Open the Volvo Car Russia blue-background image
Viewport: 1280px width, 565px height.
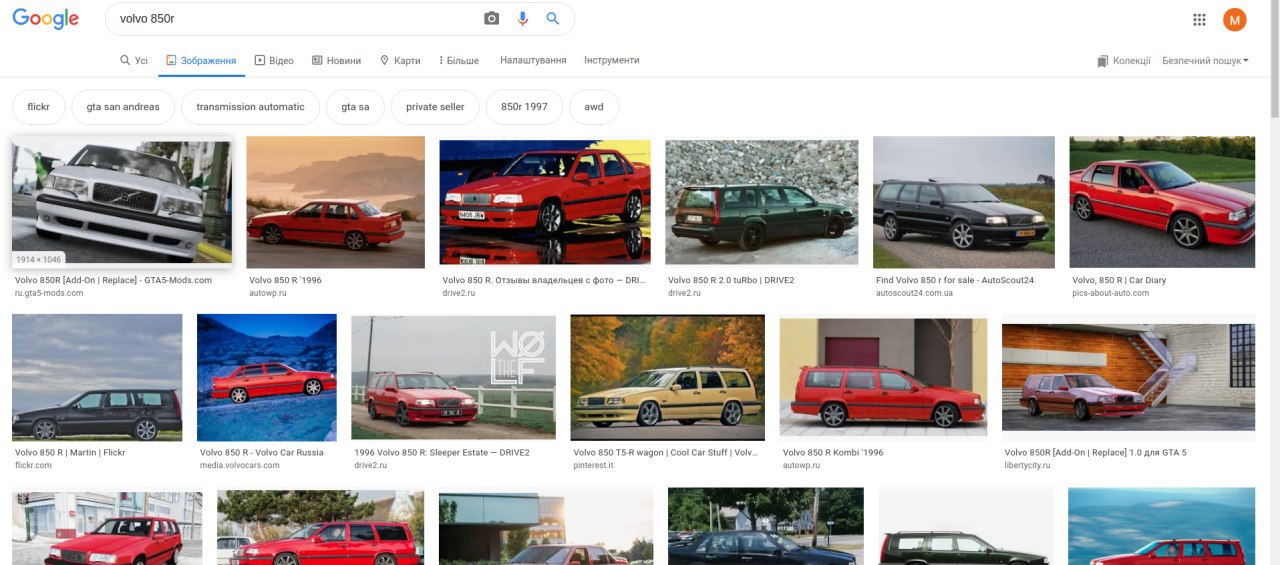coord(267,378)
